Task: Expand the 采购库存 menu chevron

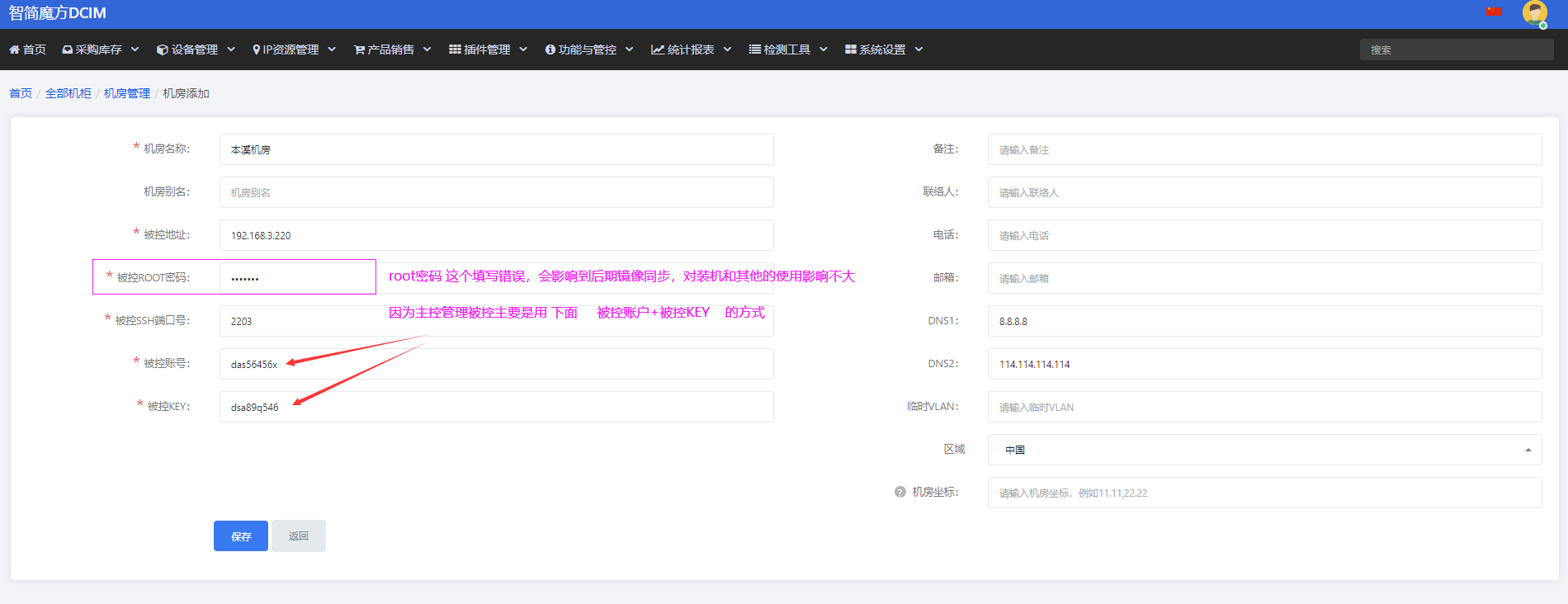Action: (x=135, y=50)
